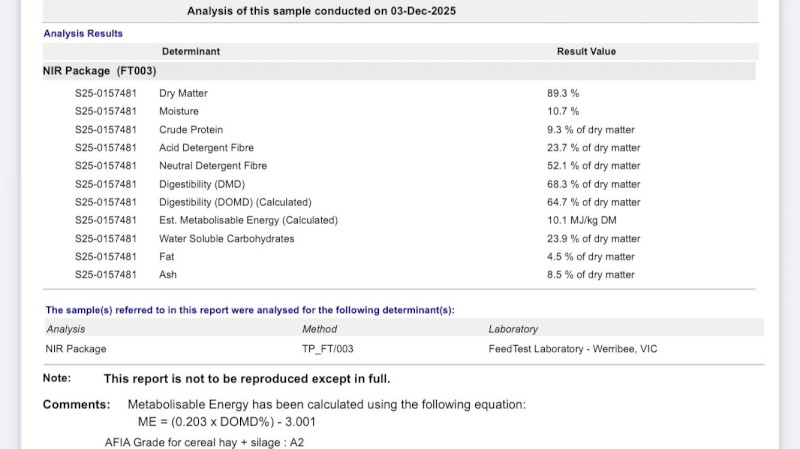The image size is (800, 449).
Task: Click the Ash result value 8.5 %
Action: click(590, 275)
